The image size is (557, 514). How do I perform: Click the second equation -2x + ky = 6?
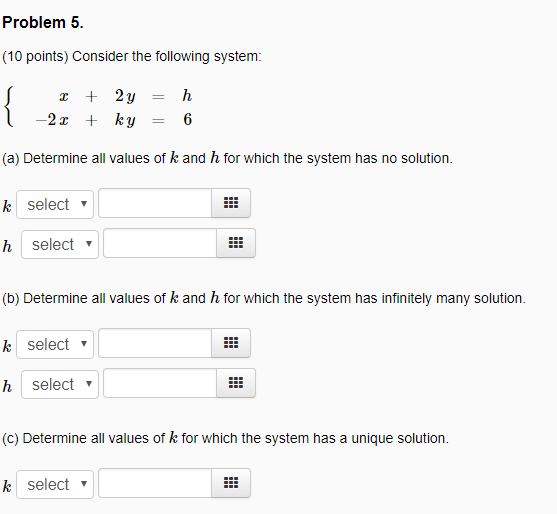114,120
